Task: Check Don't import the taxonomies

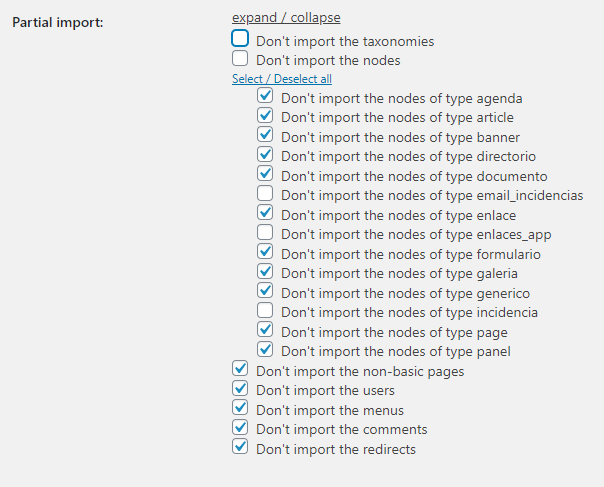Action: [x=240, y=40]
